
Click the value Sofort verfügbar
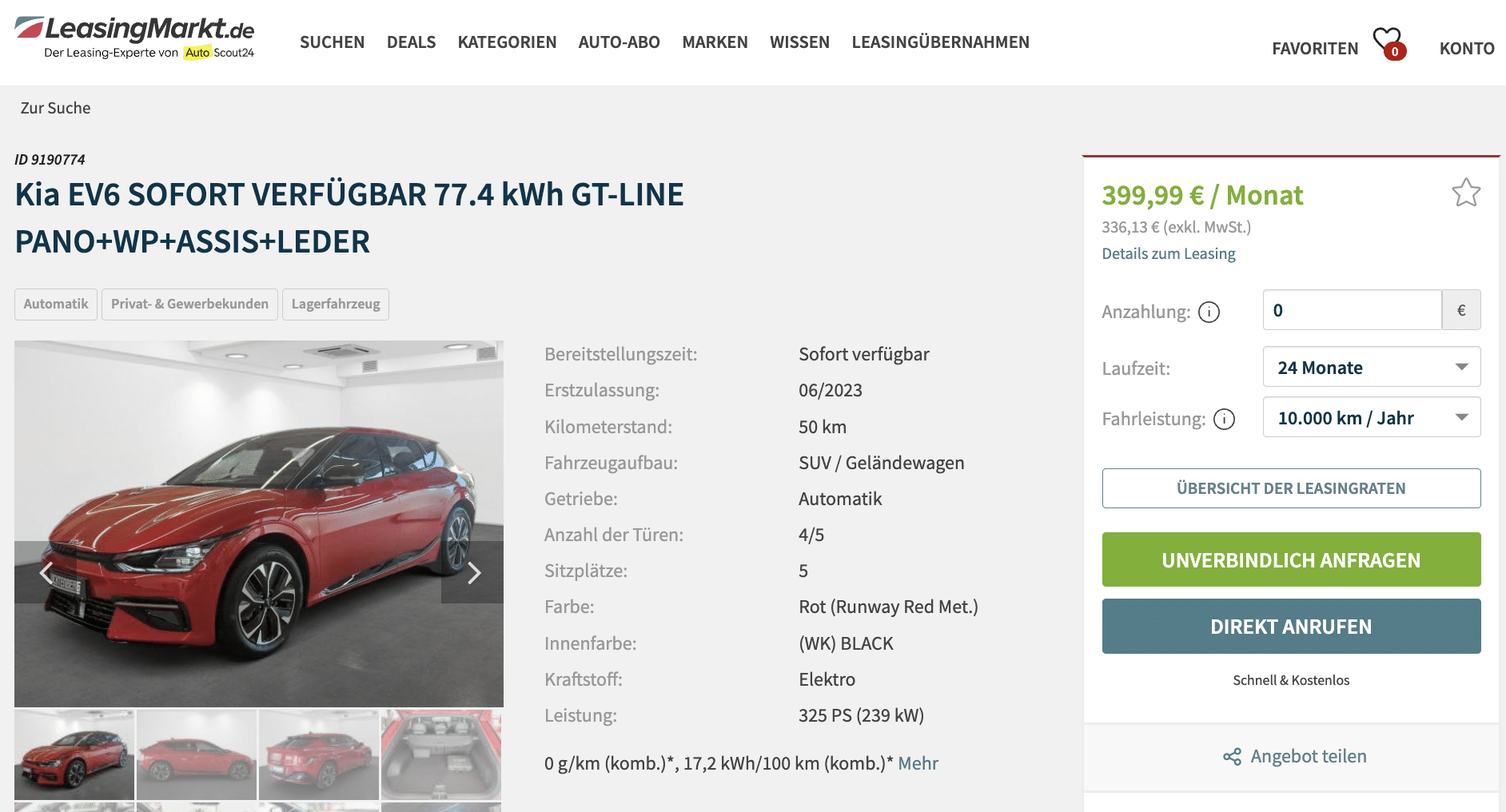[x=863, y=354]
